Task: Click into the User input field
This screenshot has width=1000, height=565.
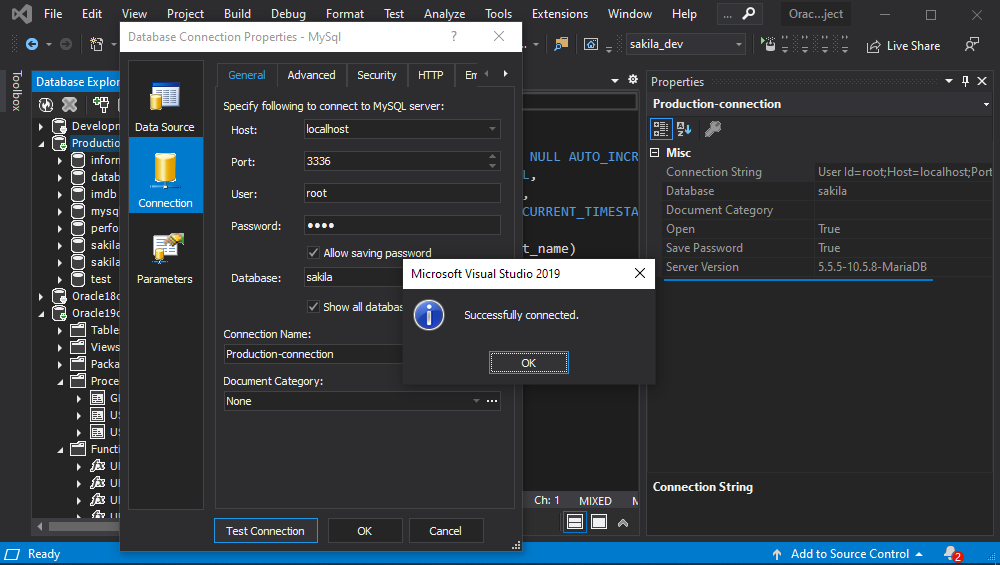Action: click(402, 193)
